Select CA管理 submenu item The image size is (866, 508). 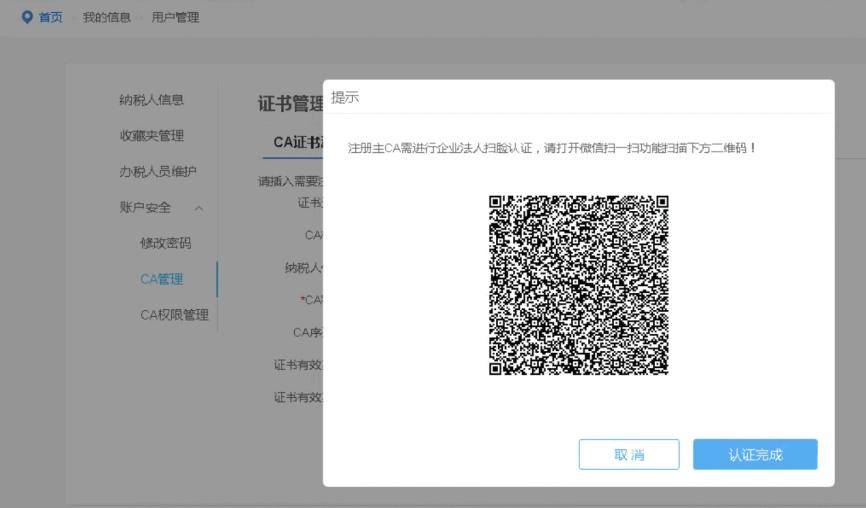[161, 279]
